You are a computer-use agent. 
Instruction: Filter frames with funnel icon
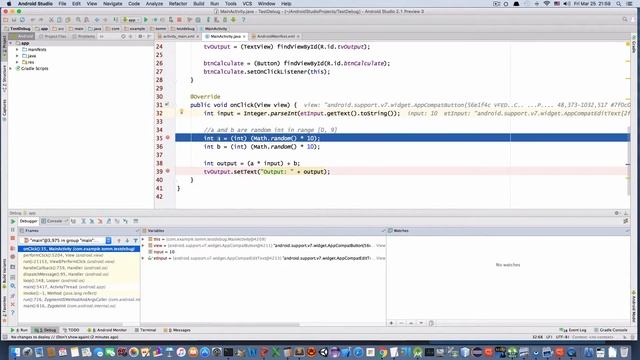[135, 240]
